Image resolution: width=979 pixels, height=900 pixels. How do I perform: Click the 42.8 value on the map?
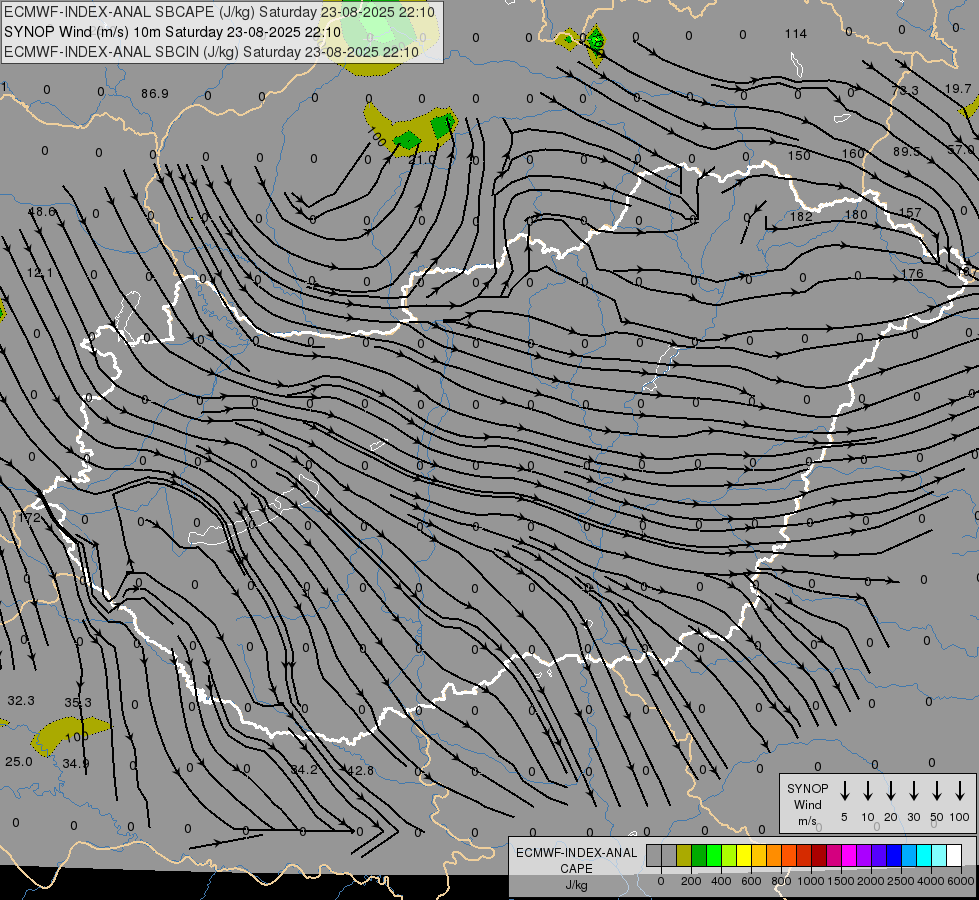(360, 771)
